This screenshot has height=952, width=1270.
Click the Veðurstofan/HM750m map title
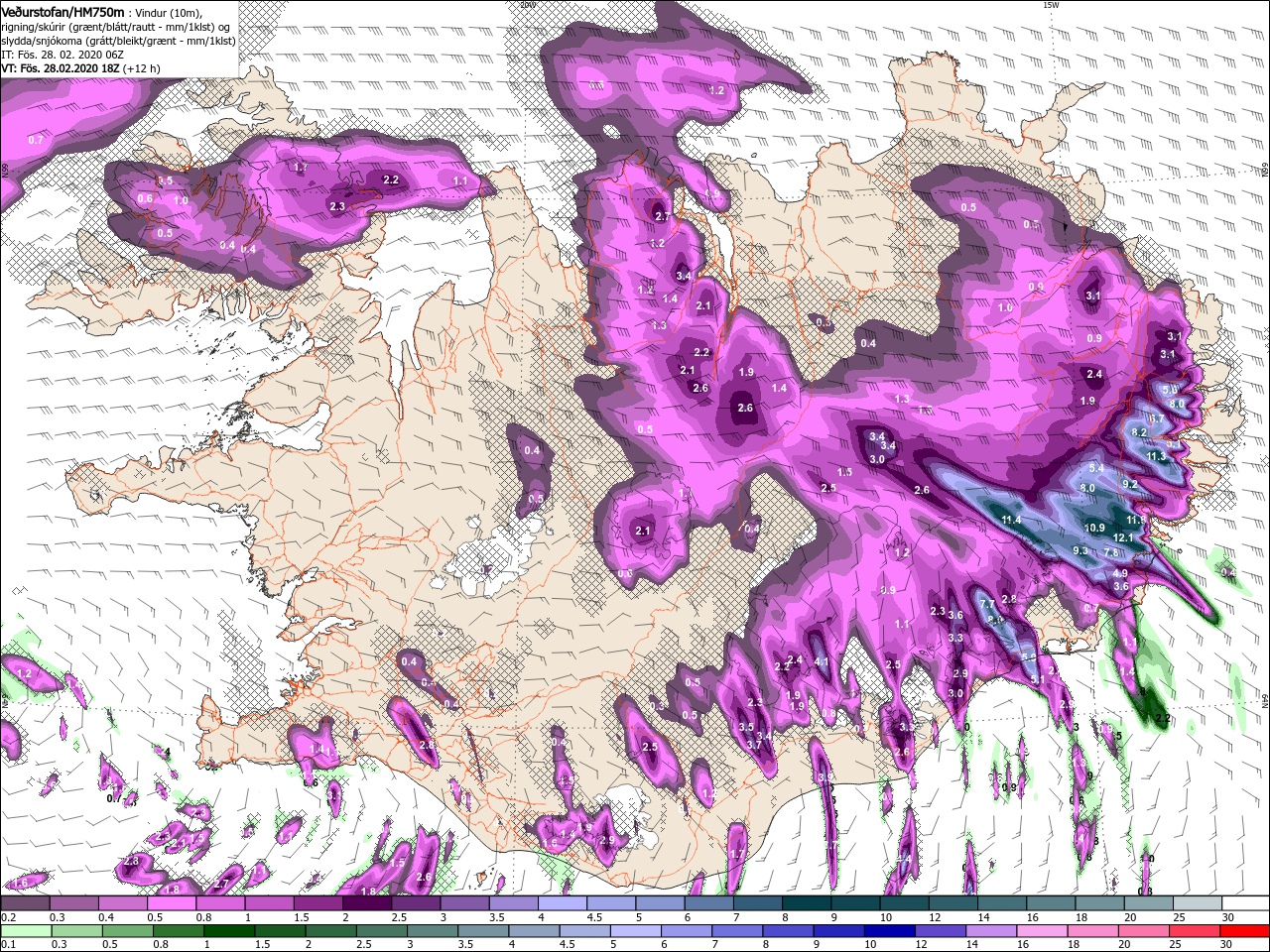point(63,12)
